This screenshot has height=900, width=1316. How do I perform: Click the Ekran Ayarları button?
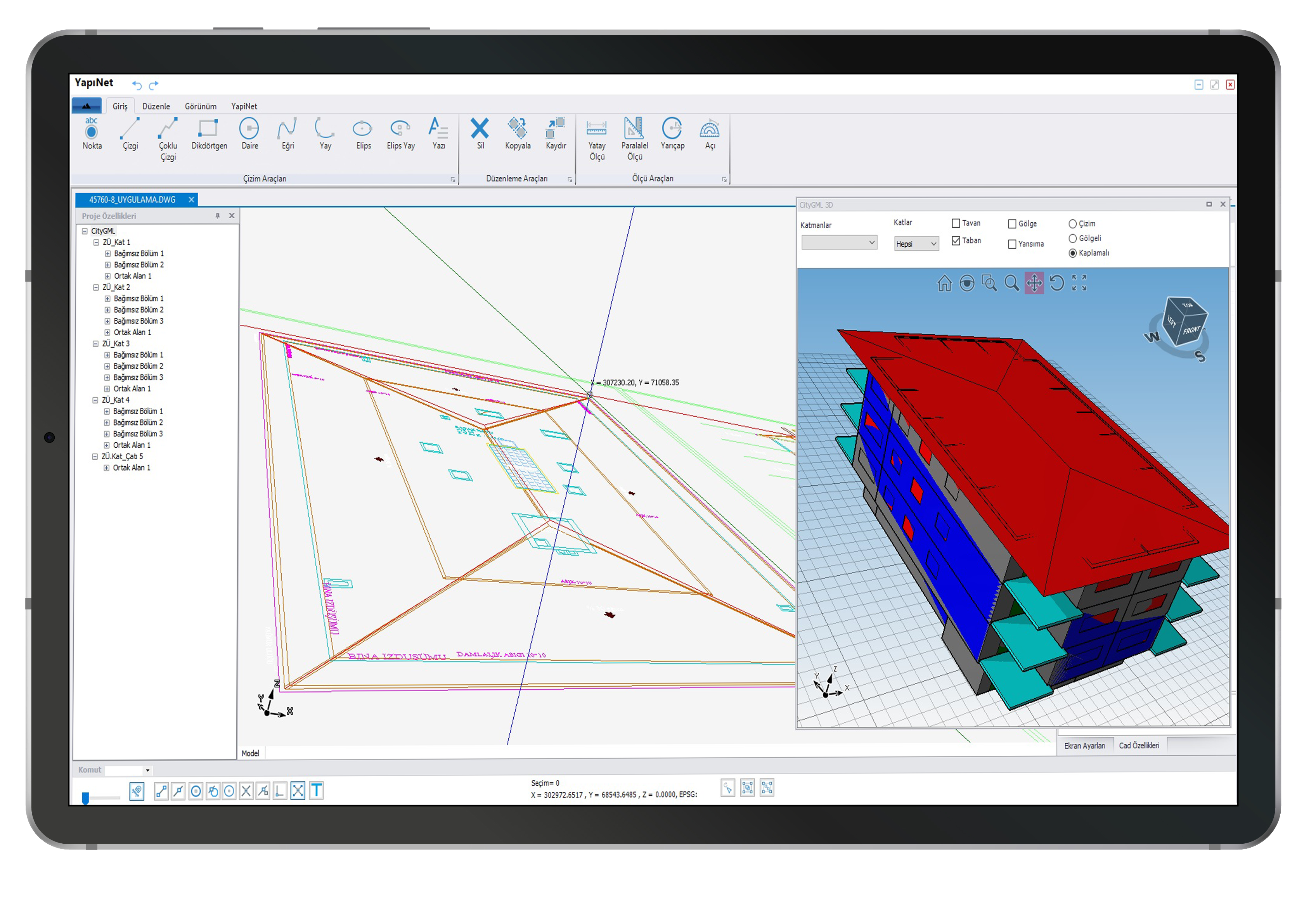1084,746
